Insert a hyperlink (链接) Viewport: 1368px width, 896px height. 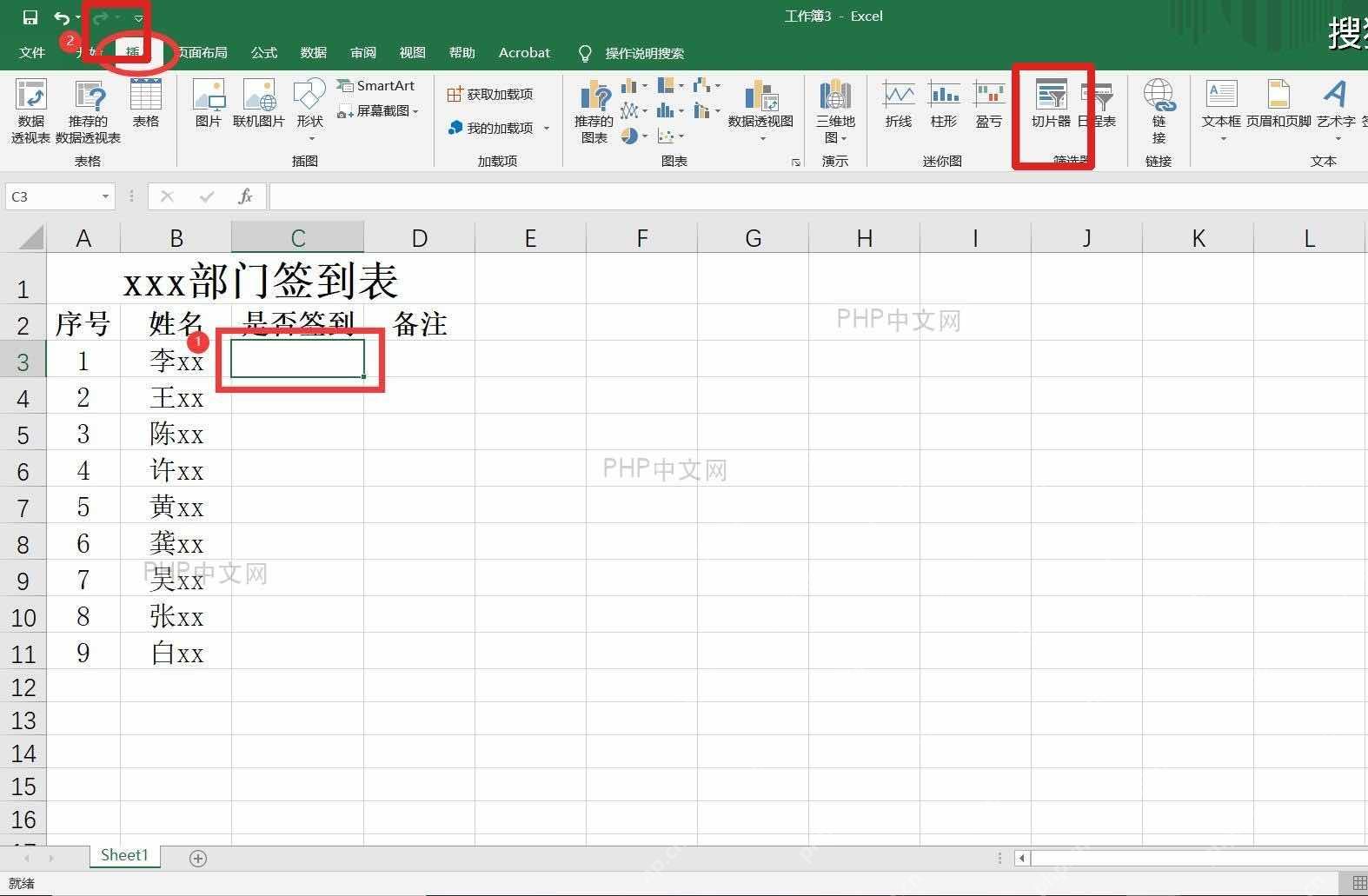coord(1159,111)
